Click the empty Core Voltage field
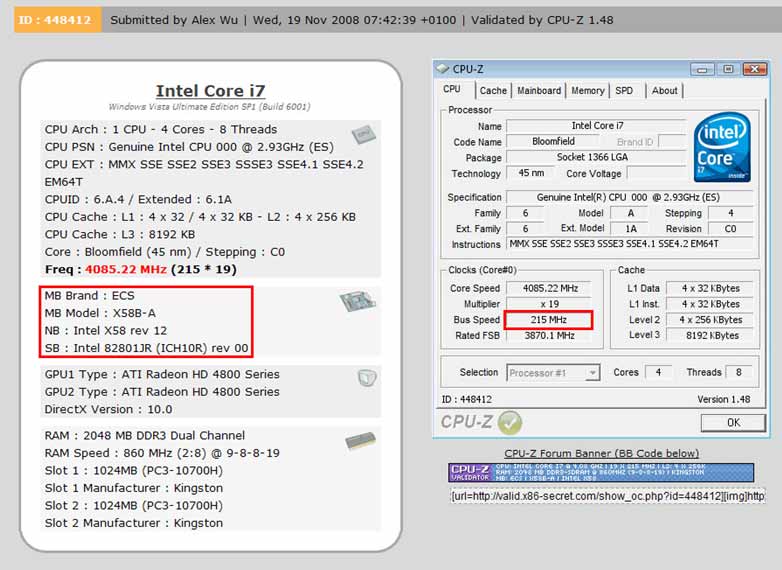782x570 pixels. click(657, 174)
